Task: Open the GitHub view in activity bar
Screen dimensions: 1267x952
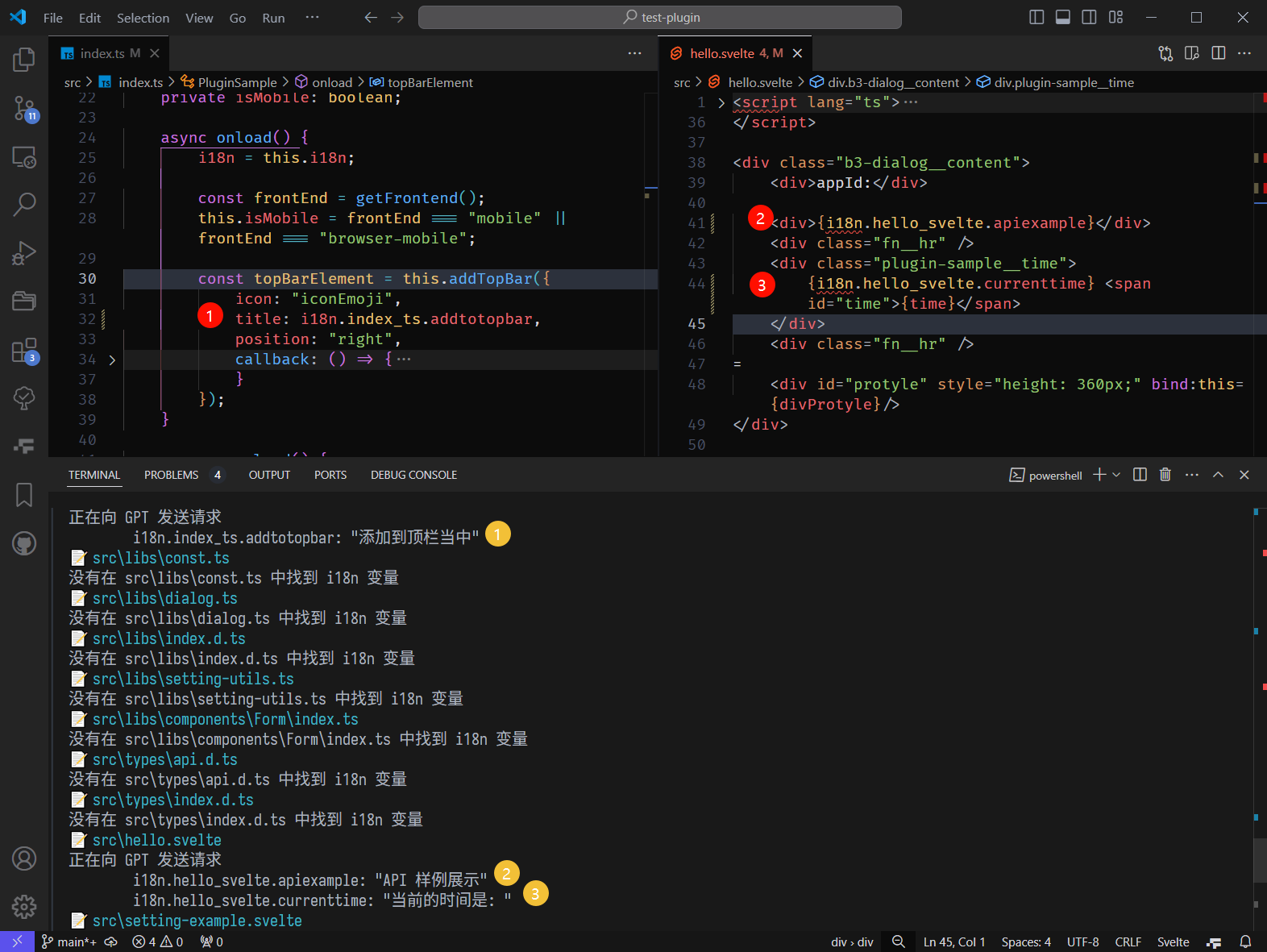Action: point(24,544)
